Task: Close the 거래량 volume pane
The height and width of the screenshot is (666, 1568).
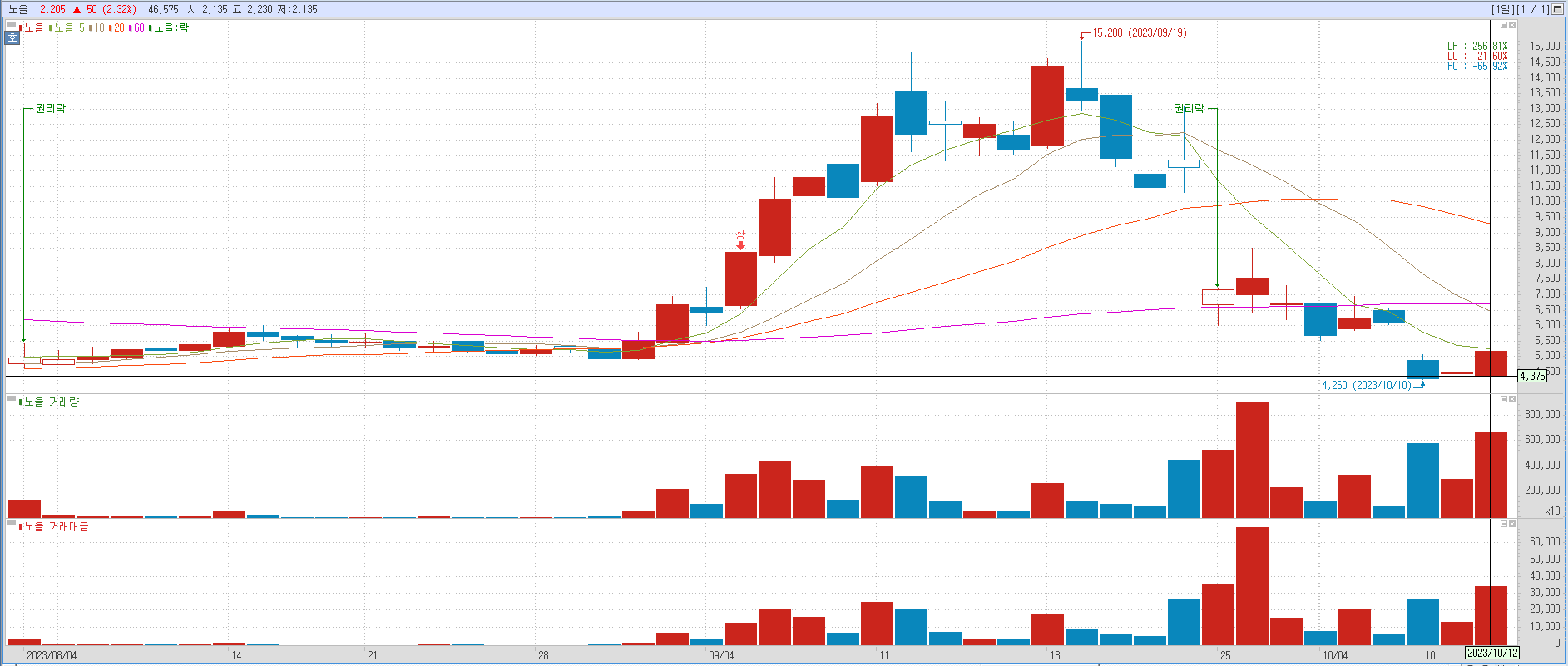Action: pyautogui.click(x=1512, y=399)
